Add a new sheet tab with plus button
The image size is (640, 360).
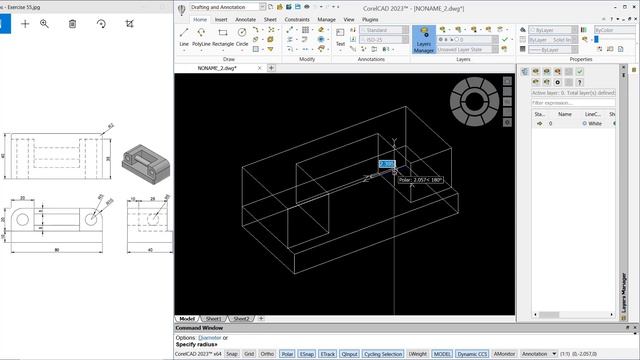click(x=261, y=318)
